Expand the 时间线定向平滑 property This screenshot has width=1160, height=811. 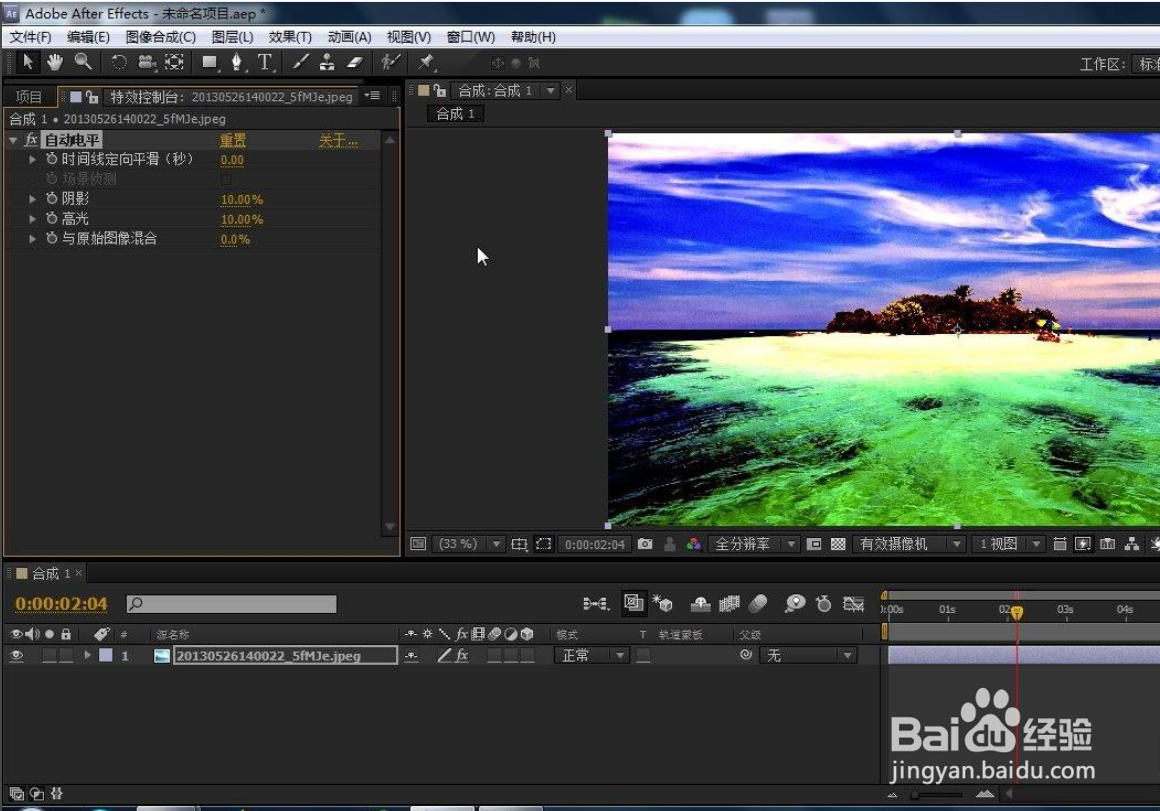[32, 158]
